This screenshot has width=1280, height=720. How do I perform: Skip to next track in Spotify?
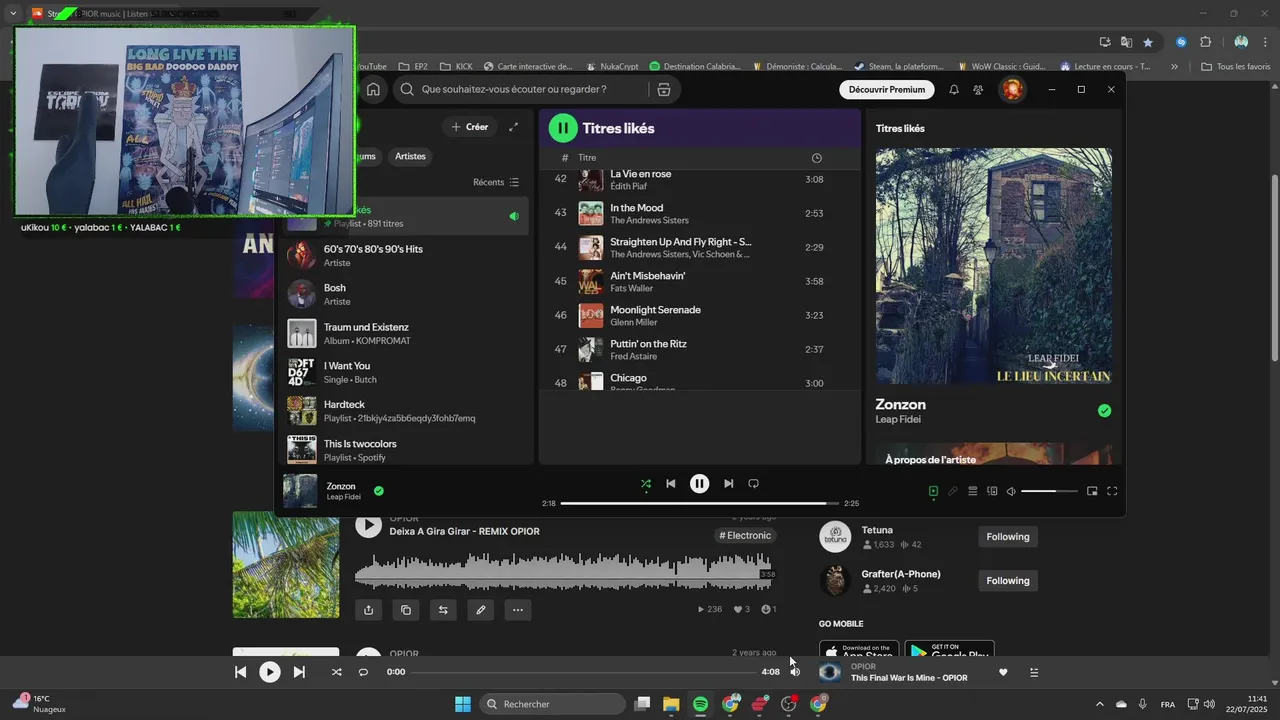click(728, 484)
